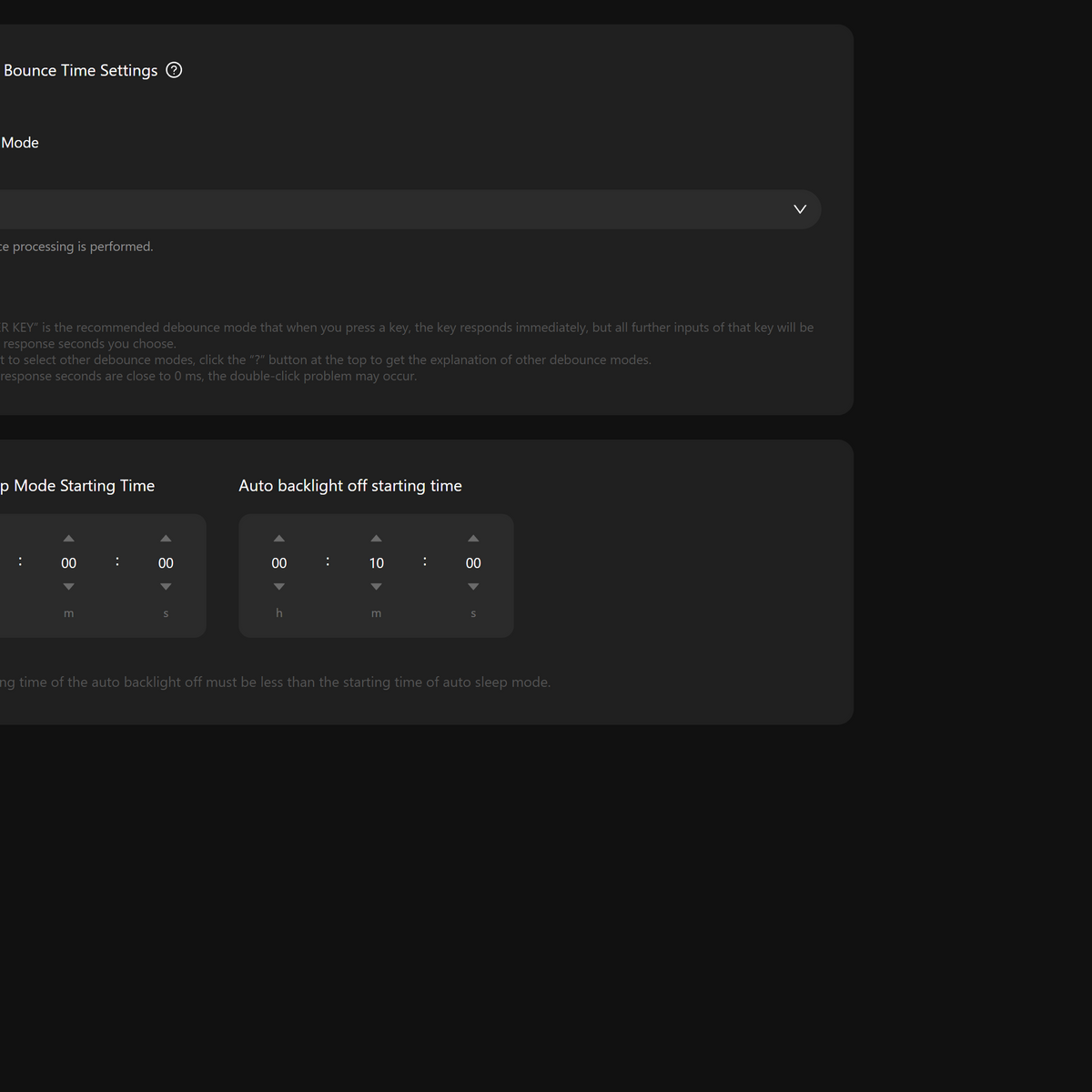
Task: Decrease auto backlight off hours
Action: (x=279, y=587)
